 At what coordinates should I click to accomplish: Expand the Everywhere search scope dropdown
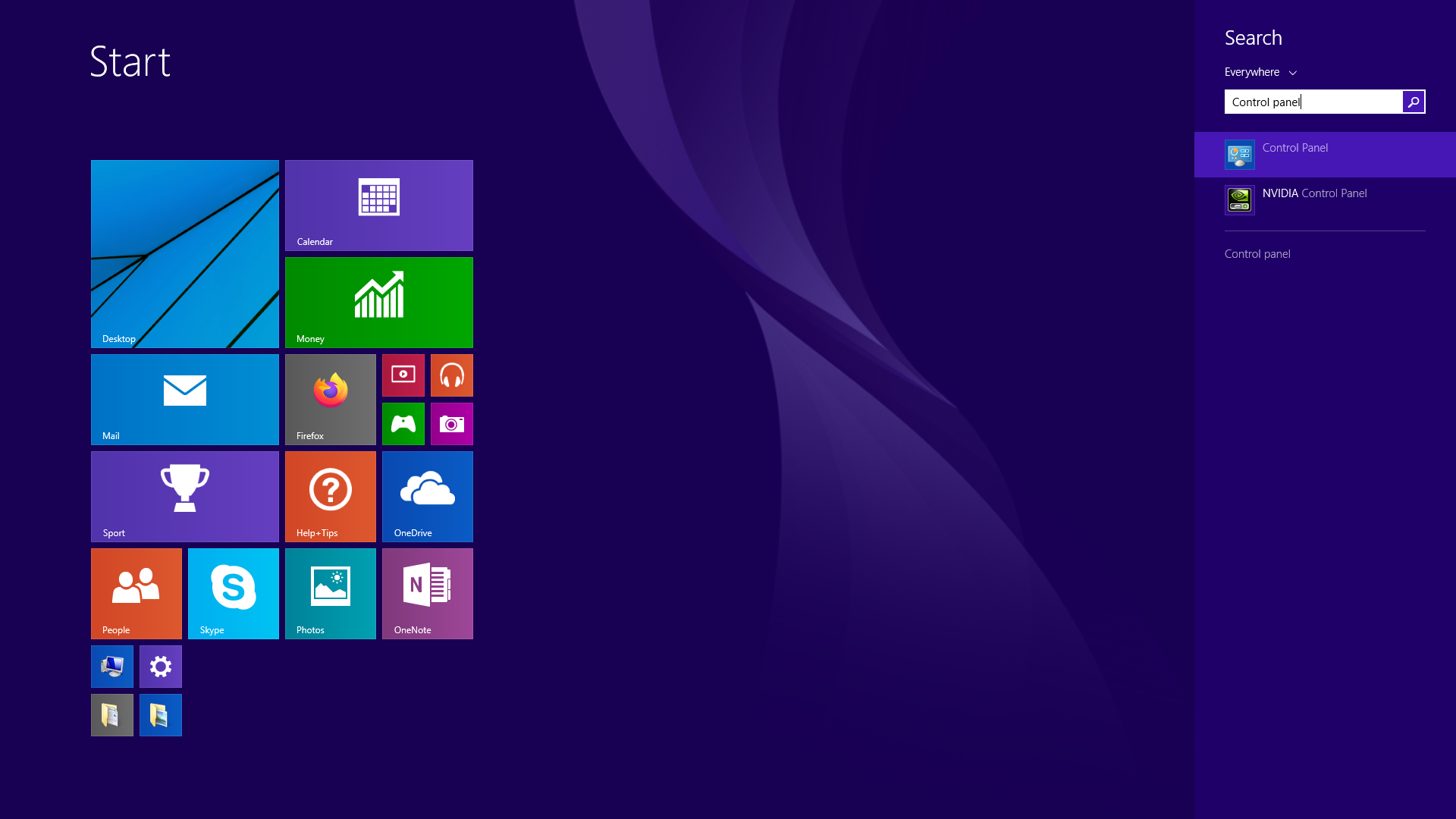click(1259, 72)
